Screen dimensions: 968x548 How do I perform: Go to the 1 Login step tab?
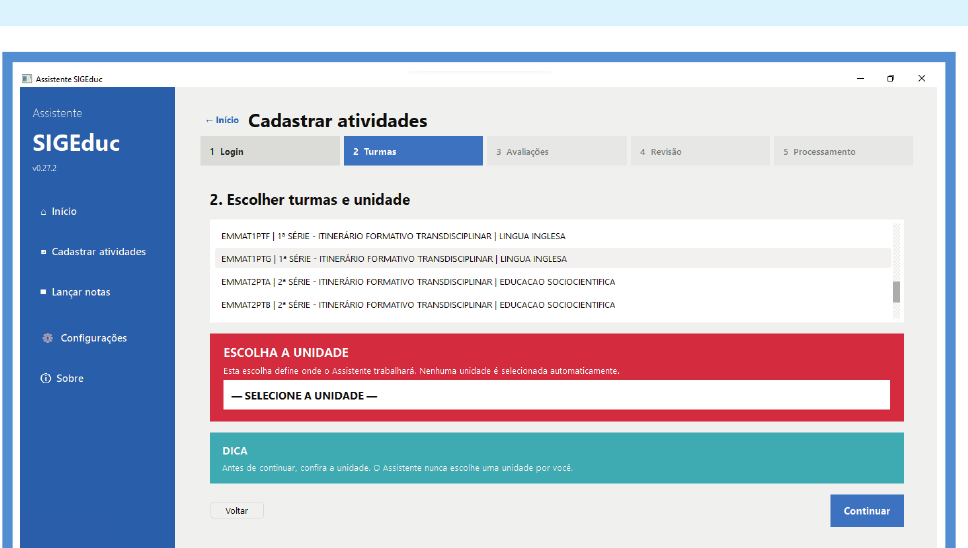pyautogui.click(x=270, y=151)
